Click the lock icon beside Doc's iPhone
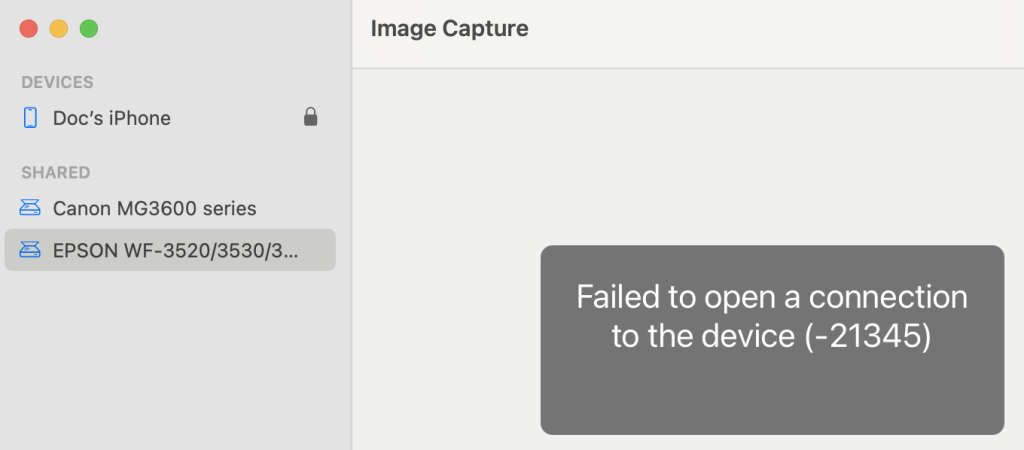Screen dimensions: 1024x450 311,118
